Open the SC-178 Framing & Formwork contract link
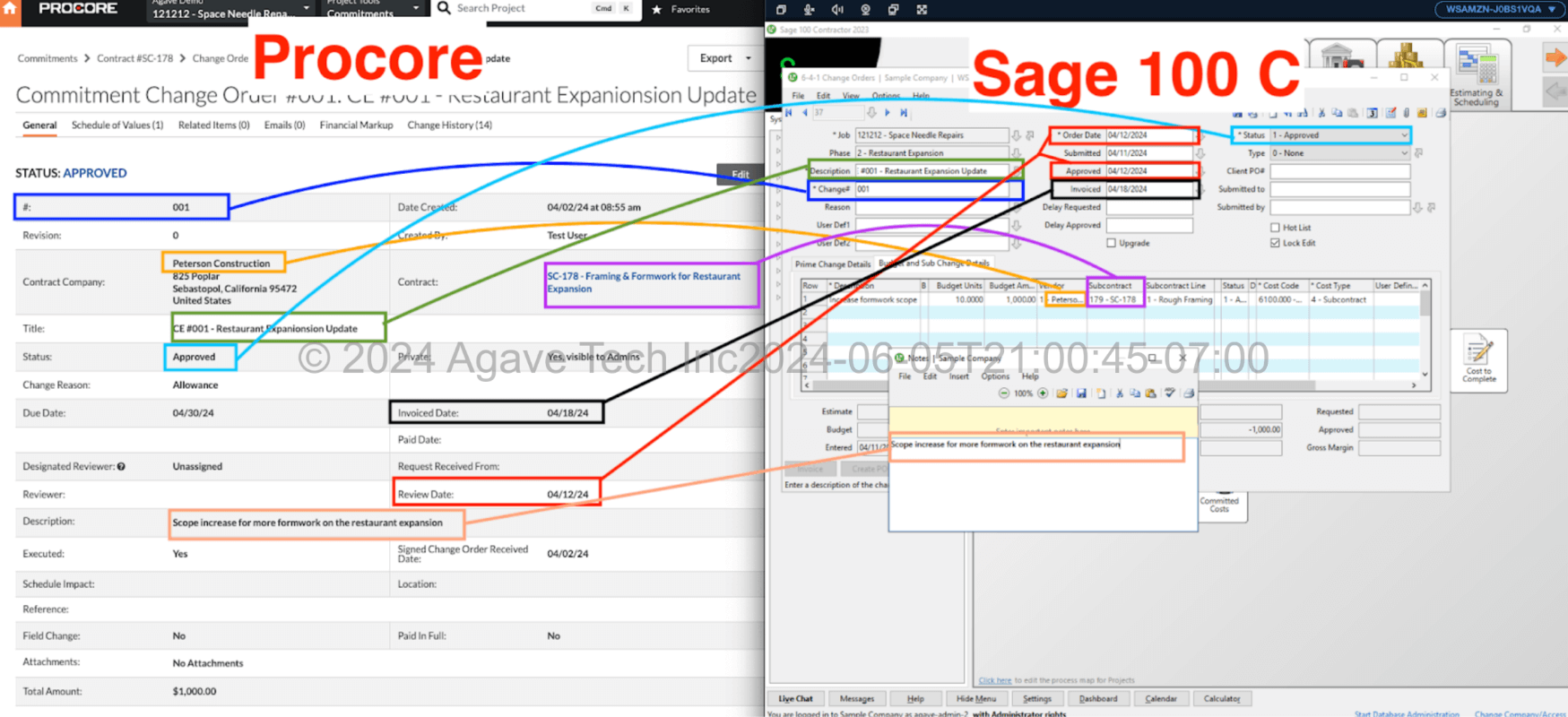This screenshot has width=1568, height=717. point(644,282)
